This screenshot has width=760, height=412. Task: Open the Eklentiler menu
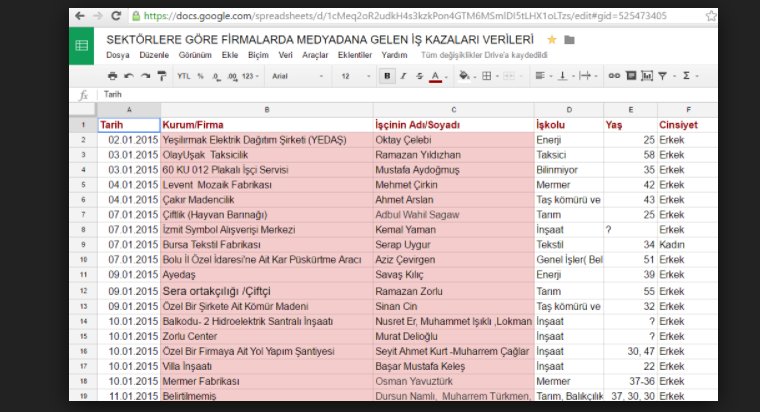tap(355, 55)
